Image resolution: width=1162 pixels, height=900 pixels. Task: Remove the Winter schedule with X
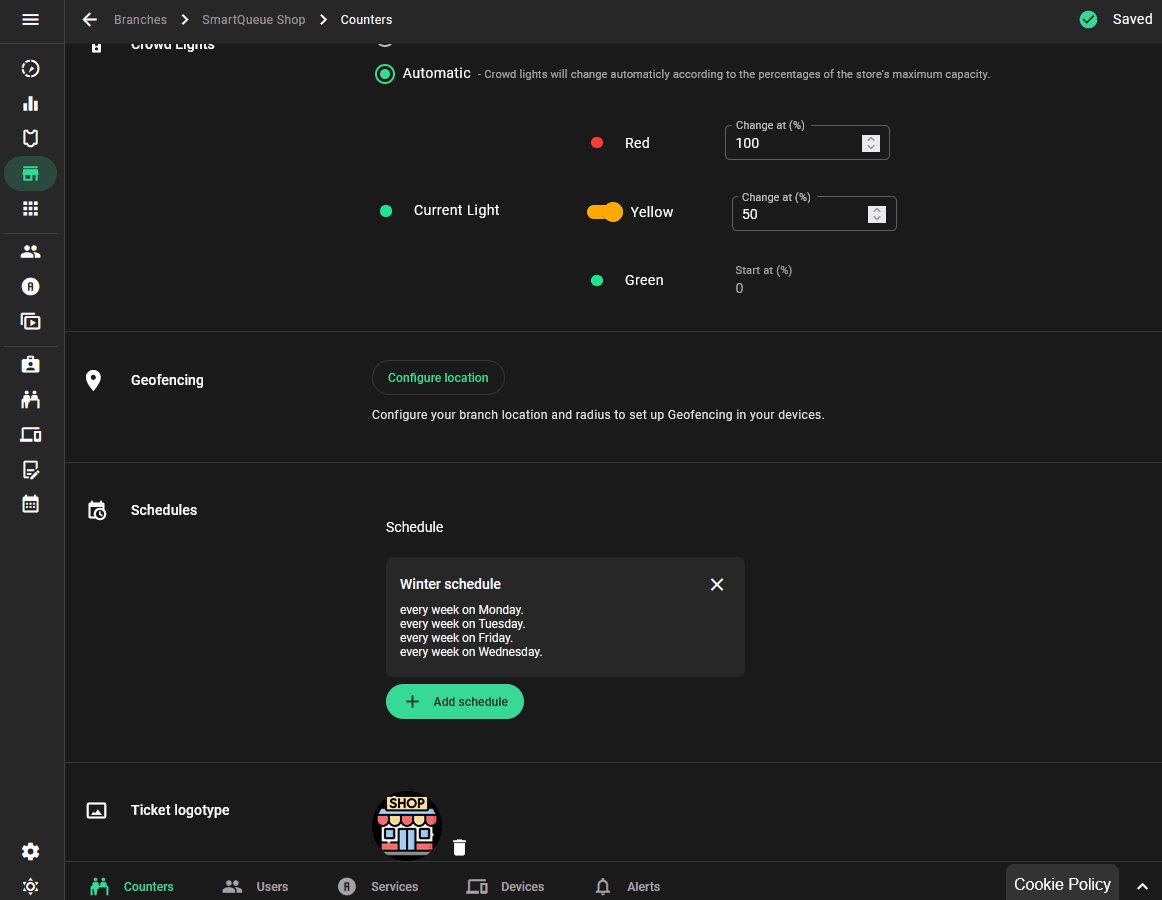[716, 584]
